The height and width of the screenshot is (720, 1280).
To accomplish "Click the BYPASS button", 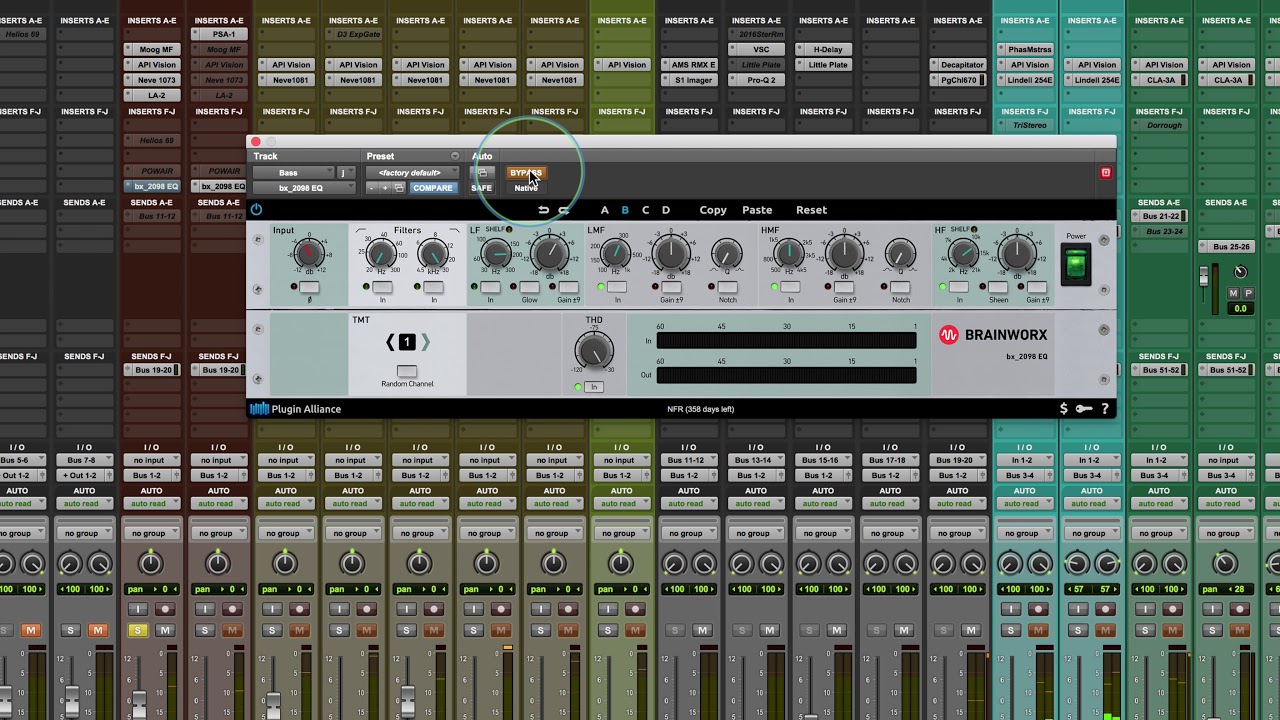I will (526, 173).
